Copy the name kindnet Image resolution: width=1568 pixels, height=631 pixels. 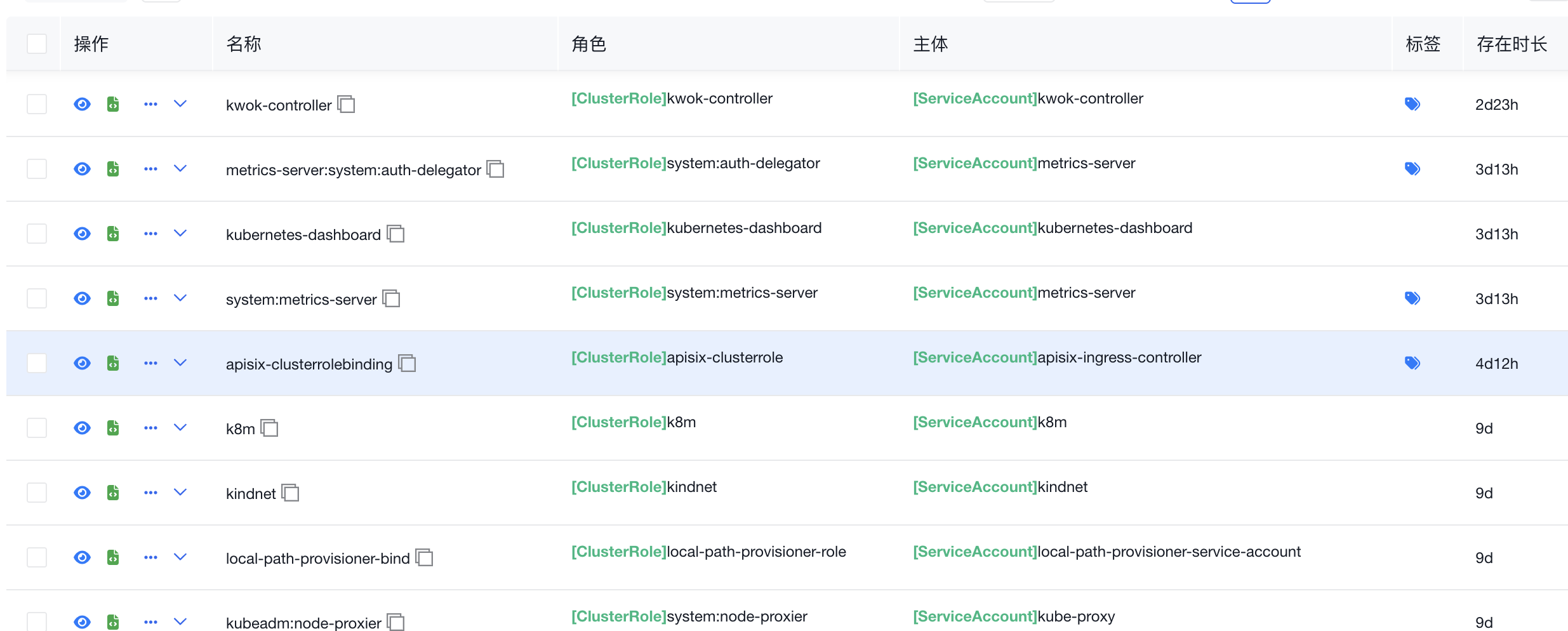pos(290,493)
